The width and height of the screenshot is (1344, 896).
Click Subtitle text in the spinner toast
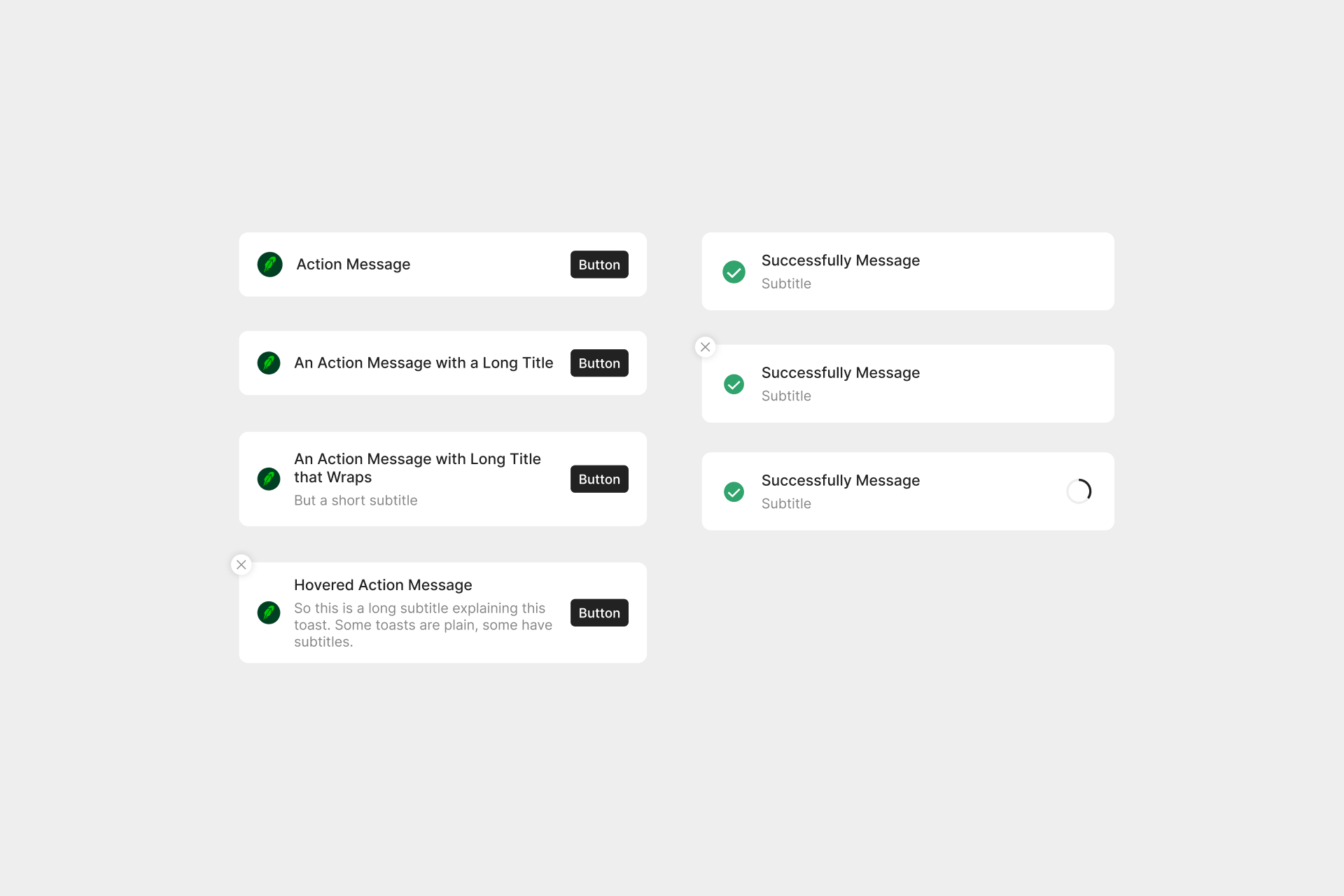786,503
